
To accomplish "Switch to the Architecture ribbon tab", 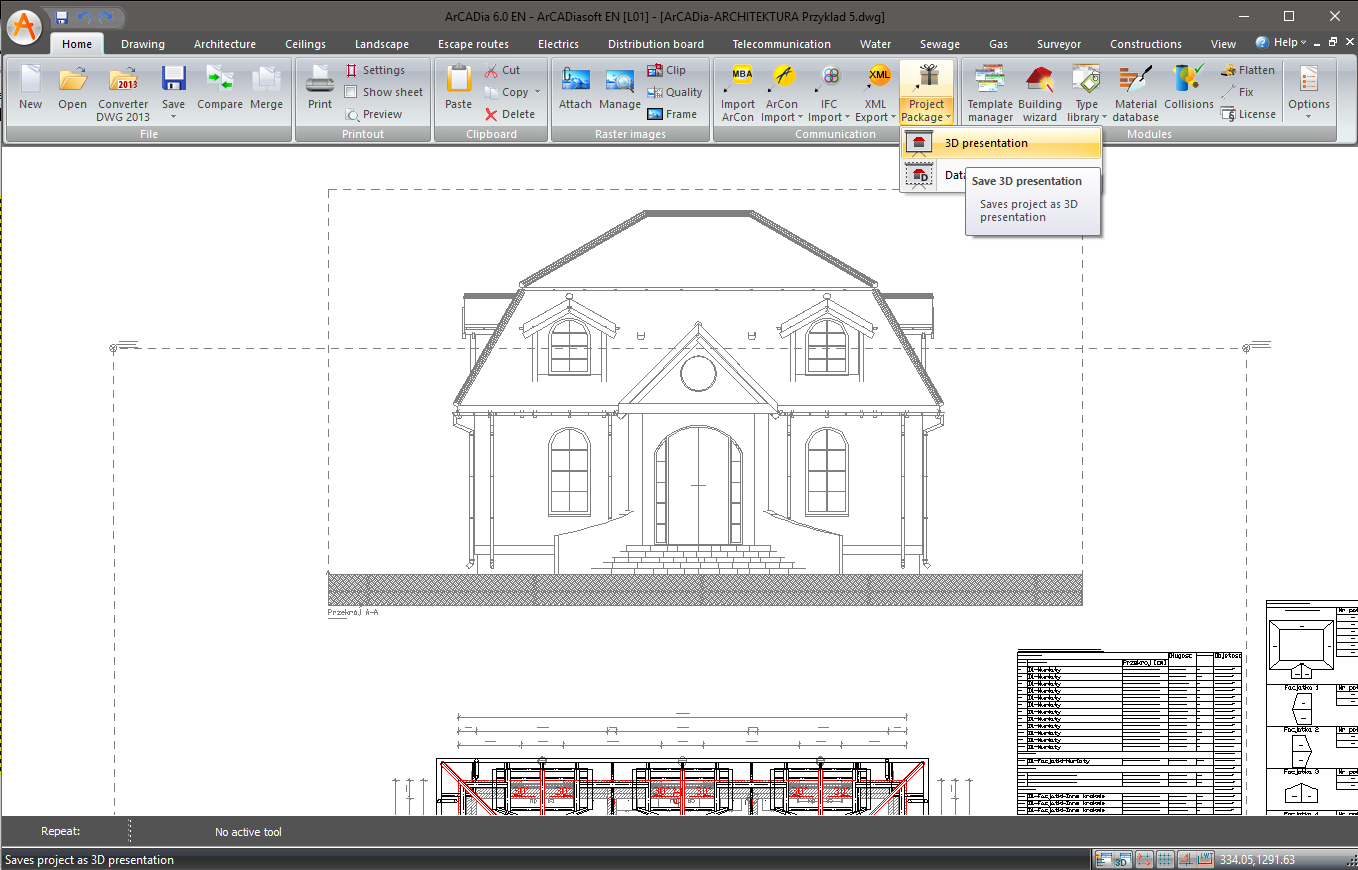I will 225,44.
